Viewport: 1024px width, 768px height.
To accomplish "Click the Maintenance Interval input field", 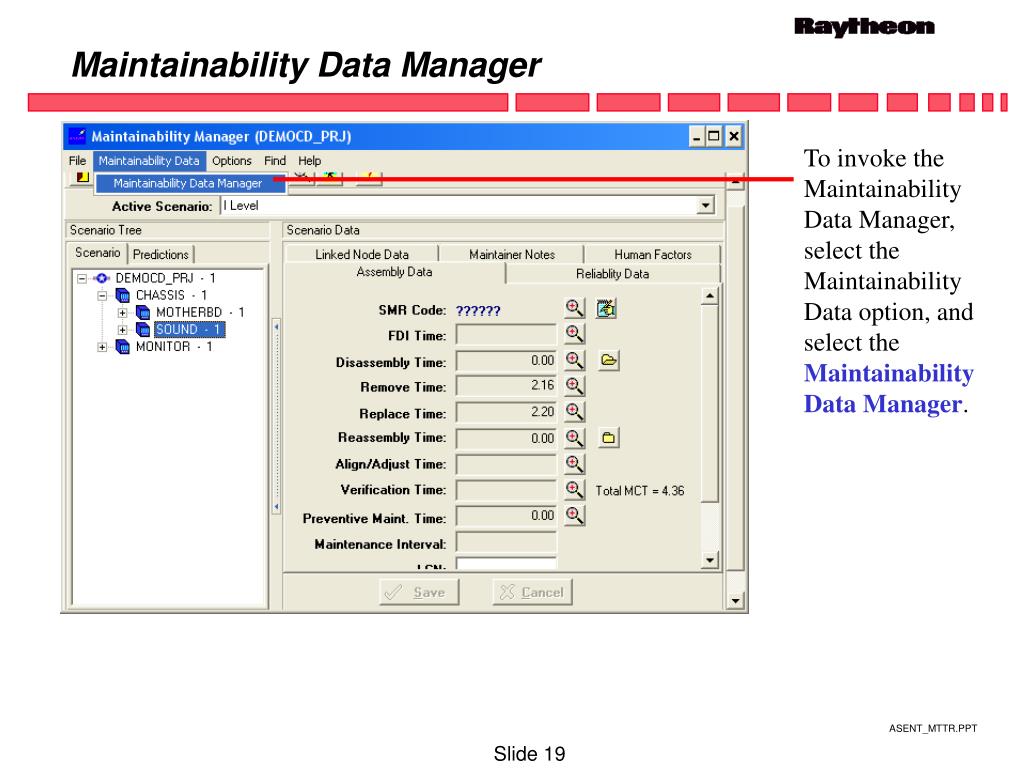I will tap(506, 543).
